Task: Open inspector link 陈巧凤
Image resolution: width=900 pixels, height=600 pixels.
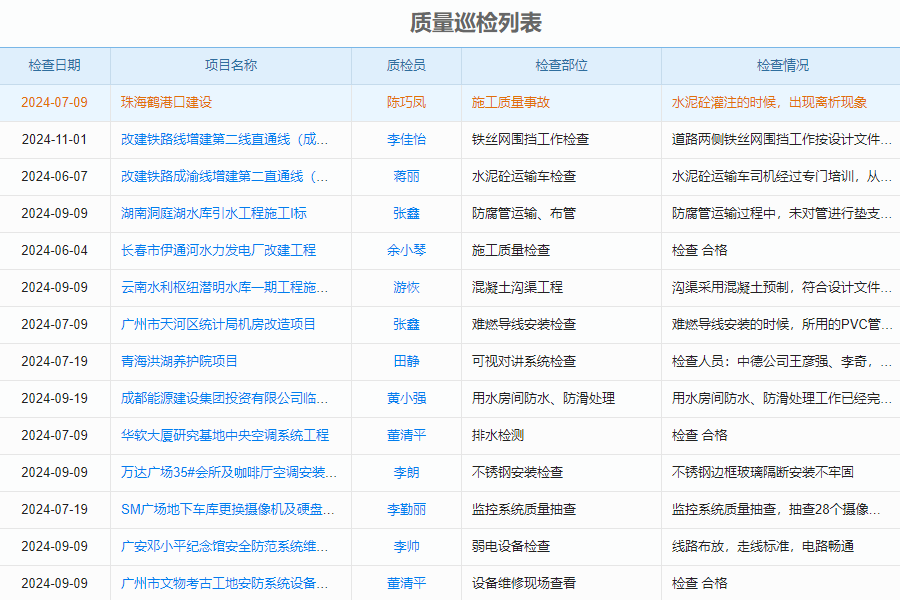Action: click(x=406, y=102)
